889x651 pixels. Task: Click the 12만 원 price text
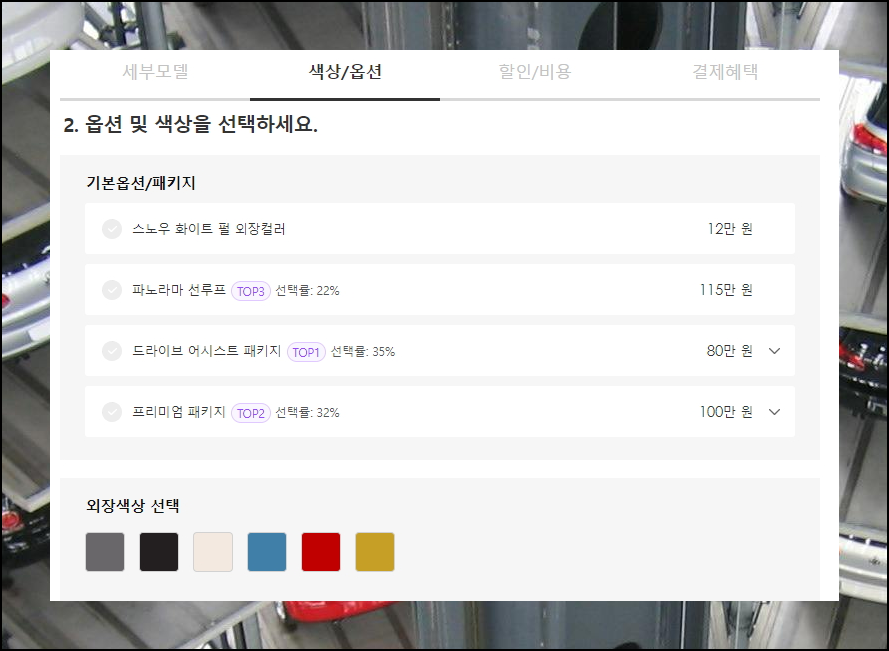pyautogui.click(x=730, y=229)
